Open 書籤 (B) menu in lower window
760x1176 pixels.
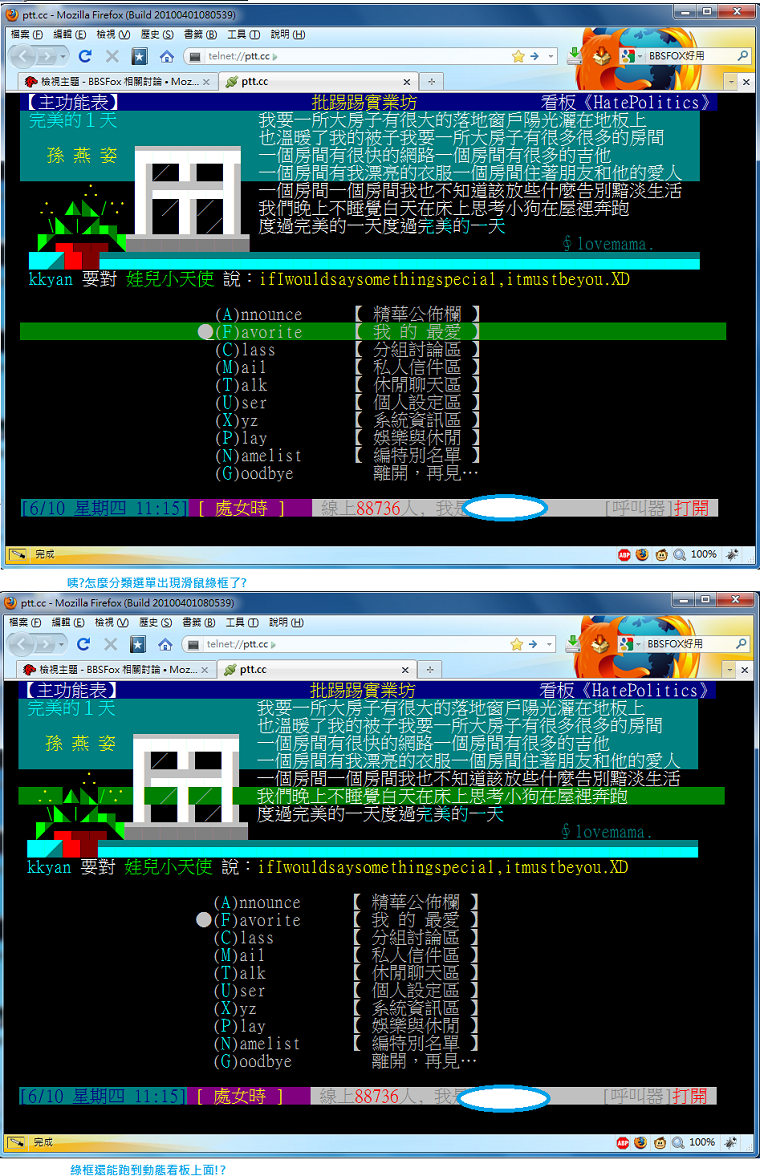click(199, 622)
